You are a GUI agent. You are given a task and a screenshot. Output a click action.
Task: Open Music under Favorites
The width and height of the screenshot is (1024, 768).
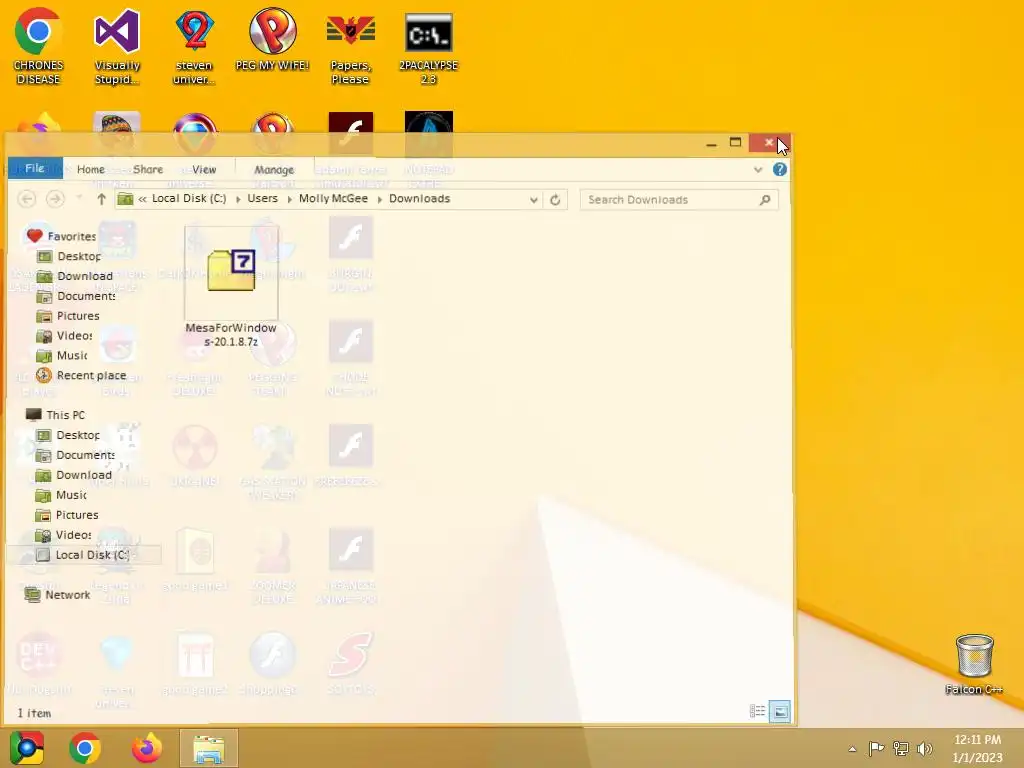point(63,356)
